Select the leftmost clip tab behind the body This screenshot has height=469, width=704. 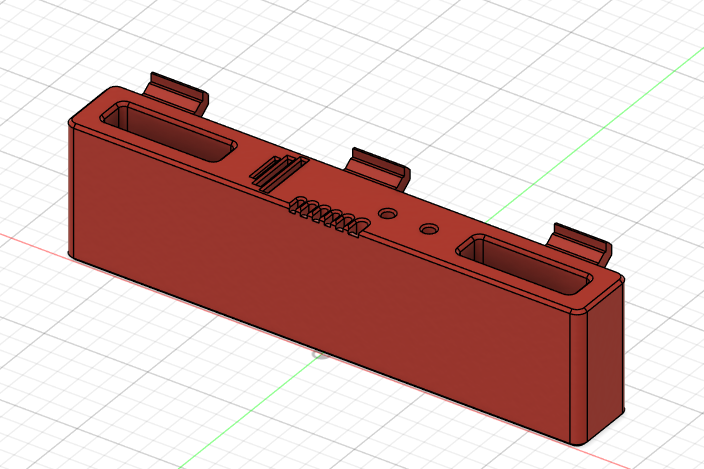pos(176,93)
